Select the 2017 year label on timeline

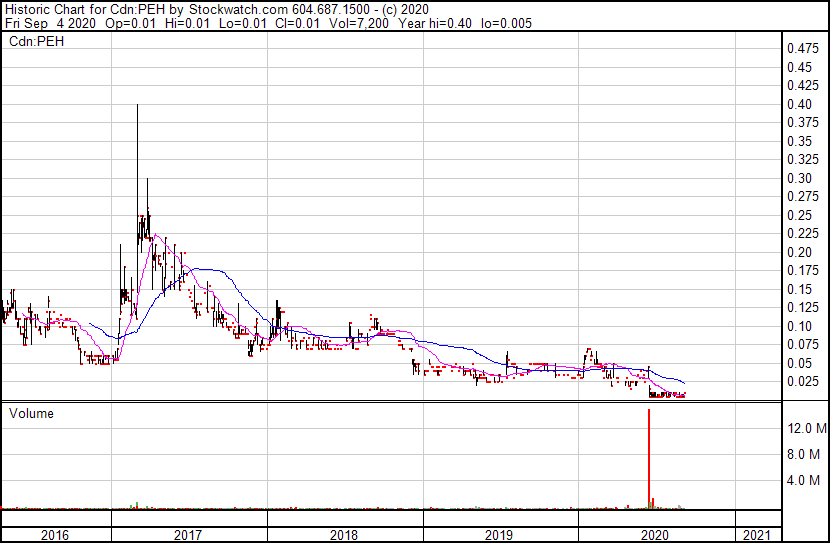[x=188, y=535]
